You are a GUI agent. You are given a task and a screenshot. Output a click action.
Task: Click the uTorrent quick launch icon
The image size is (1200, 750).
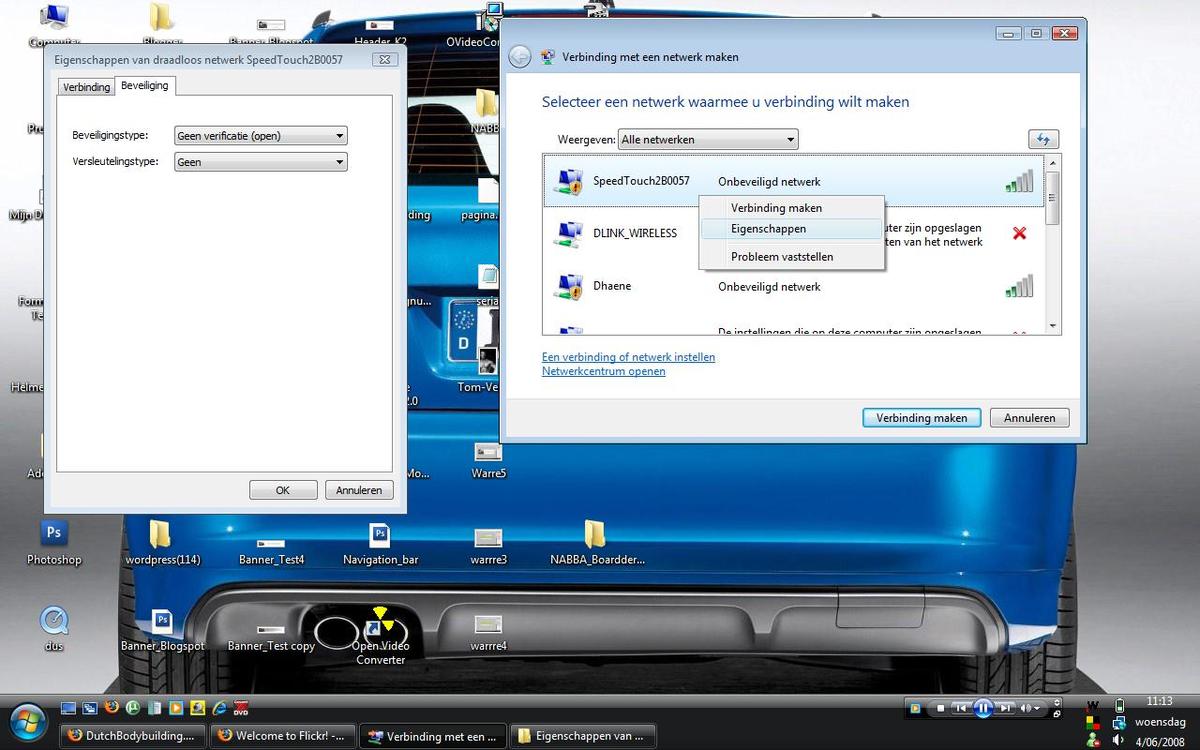134,708
